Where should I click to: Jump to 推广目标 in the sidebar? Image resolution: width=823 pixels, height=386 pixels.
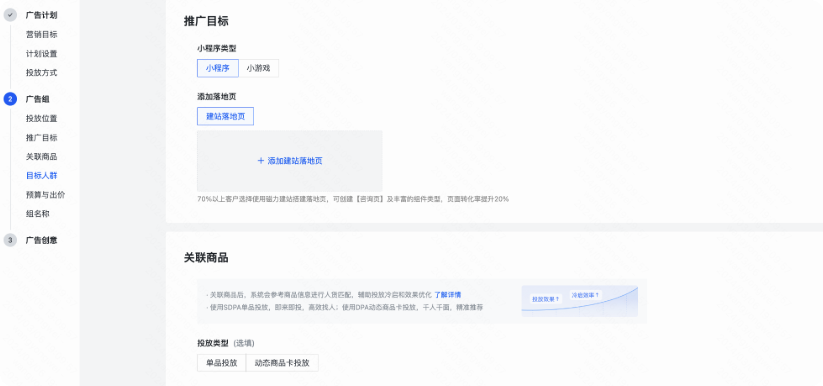(41, 138)
